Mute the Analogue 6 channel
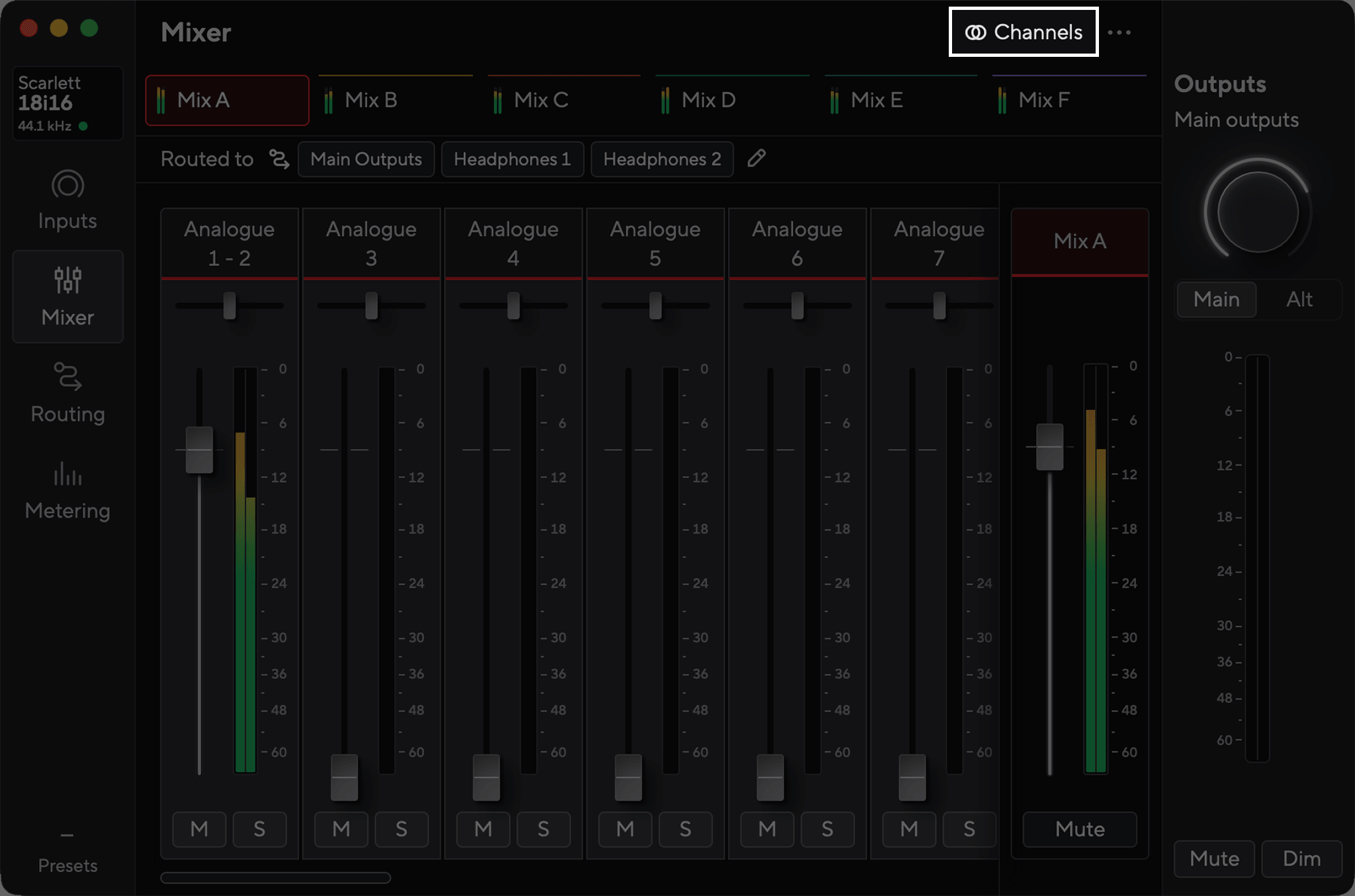1355x896 pixels. [x=767, y=829]
